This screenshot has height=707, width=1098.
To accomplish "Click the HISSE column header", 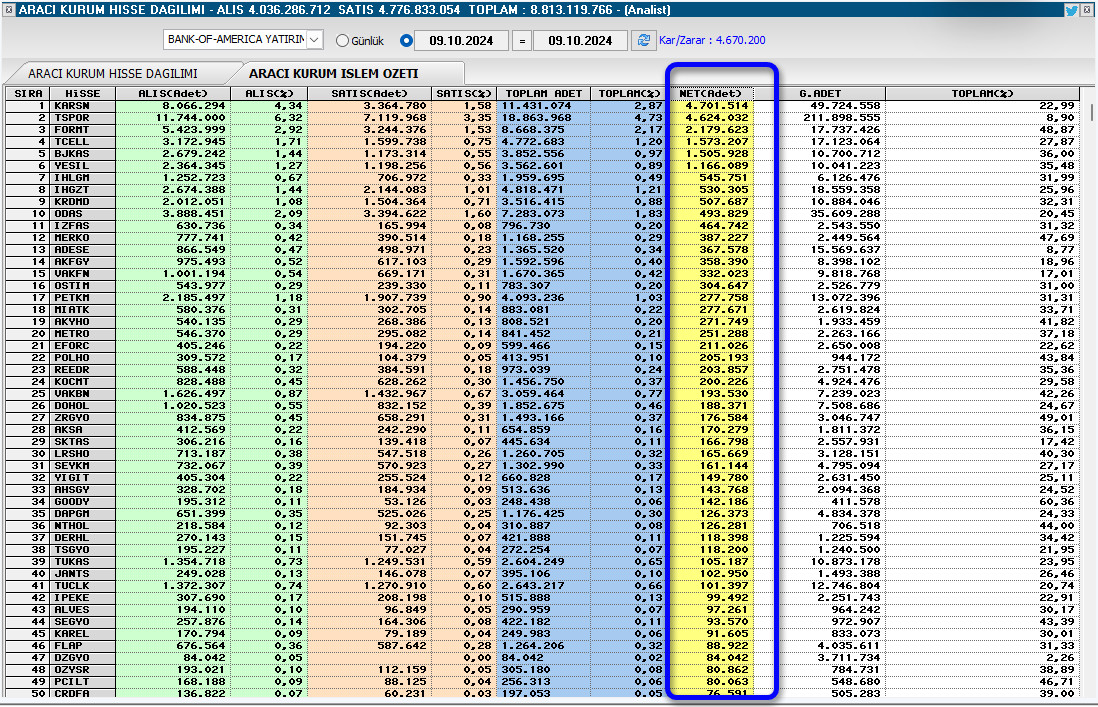I will (x=82, y=94).
